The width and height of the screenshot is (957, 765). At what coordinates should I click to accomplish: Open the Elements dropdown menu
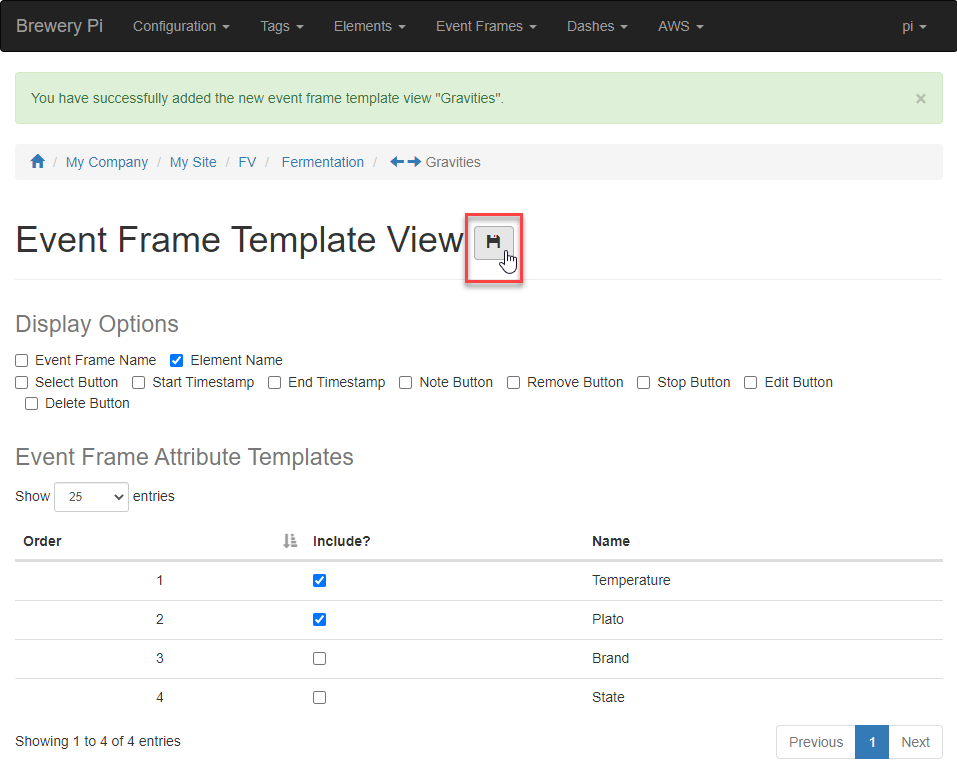(x=369, y=26)
